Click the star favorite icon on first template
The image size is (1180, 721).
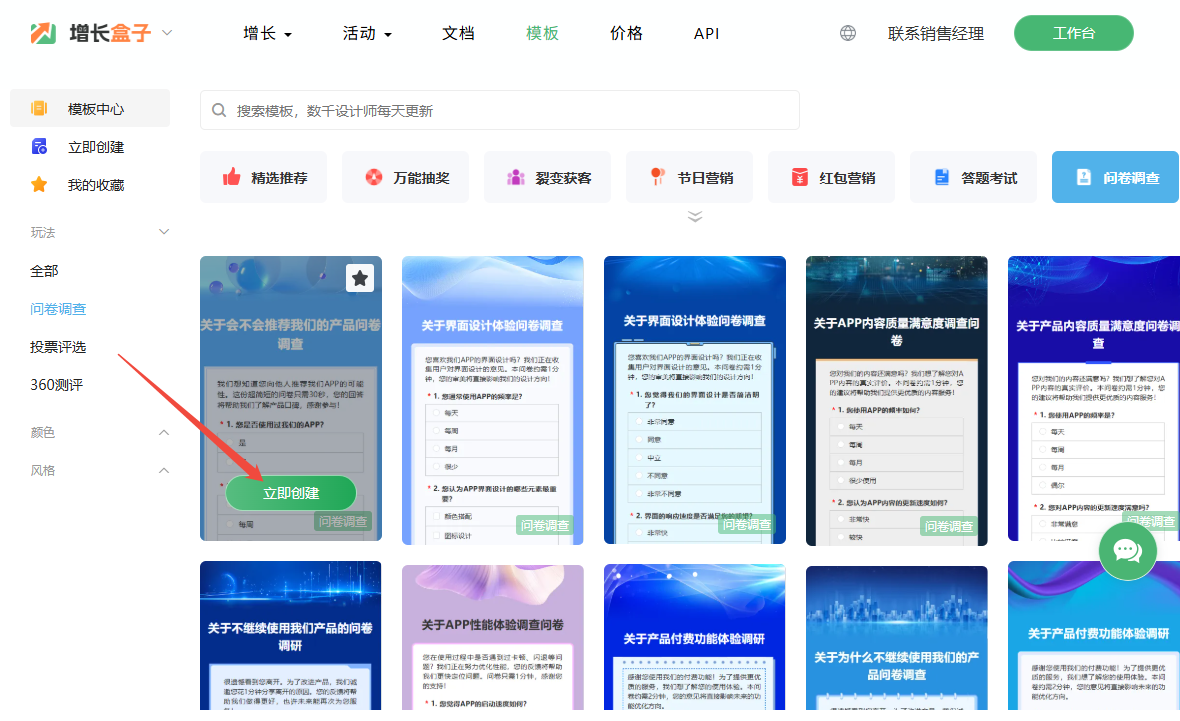point(360,278)
